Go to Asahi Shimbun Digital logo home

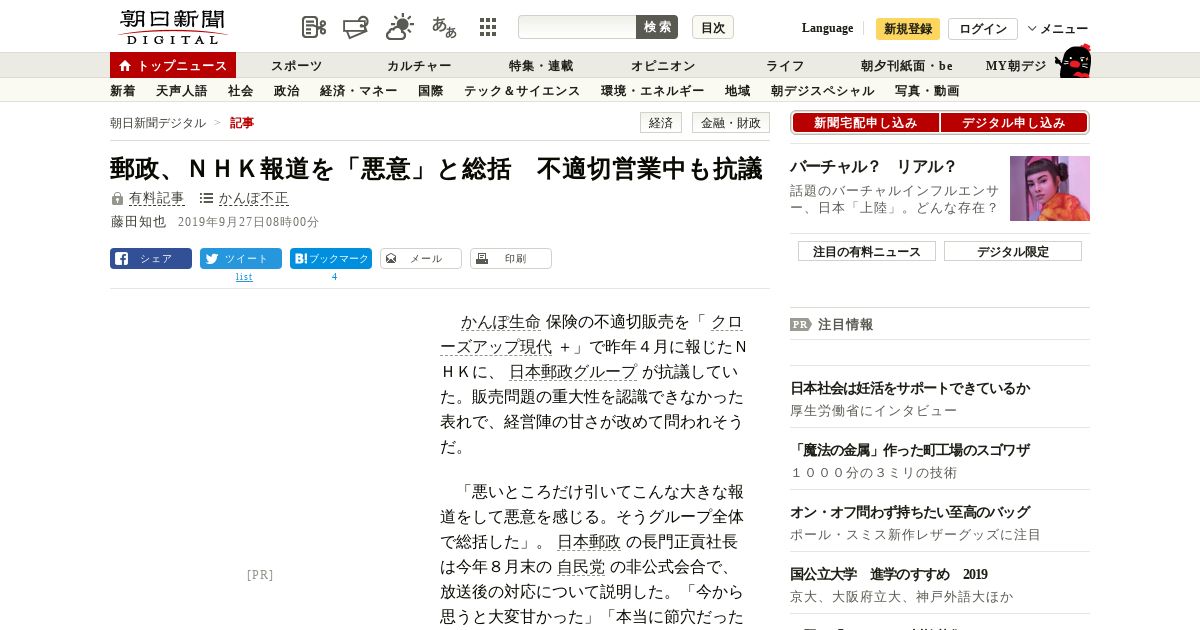(172, 27)
